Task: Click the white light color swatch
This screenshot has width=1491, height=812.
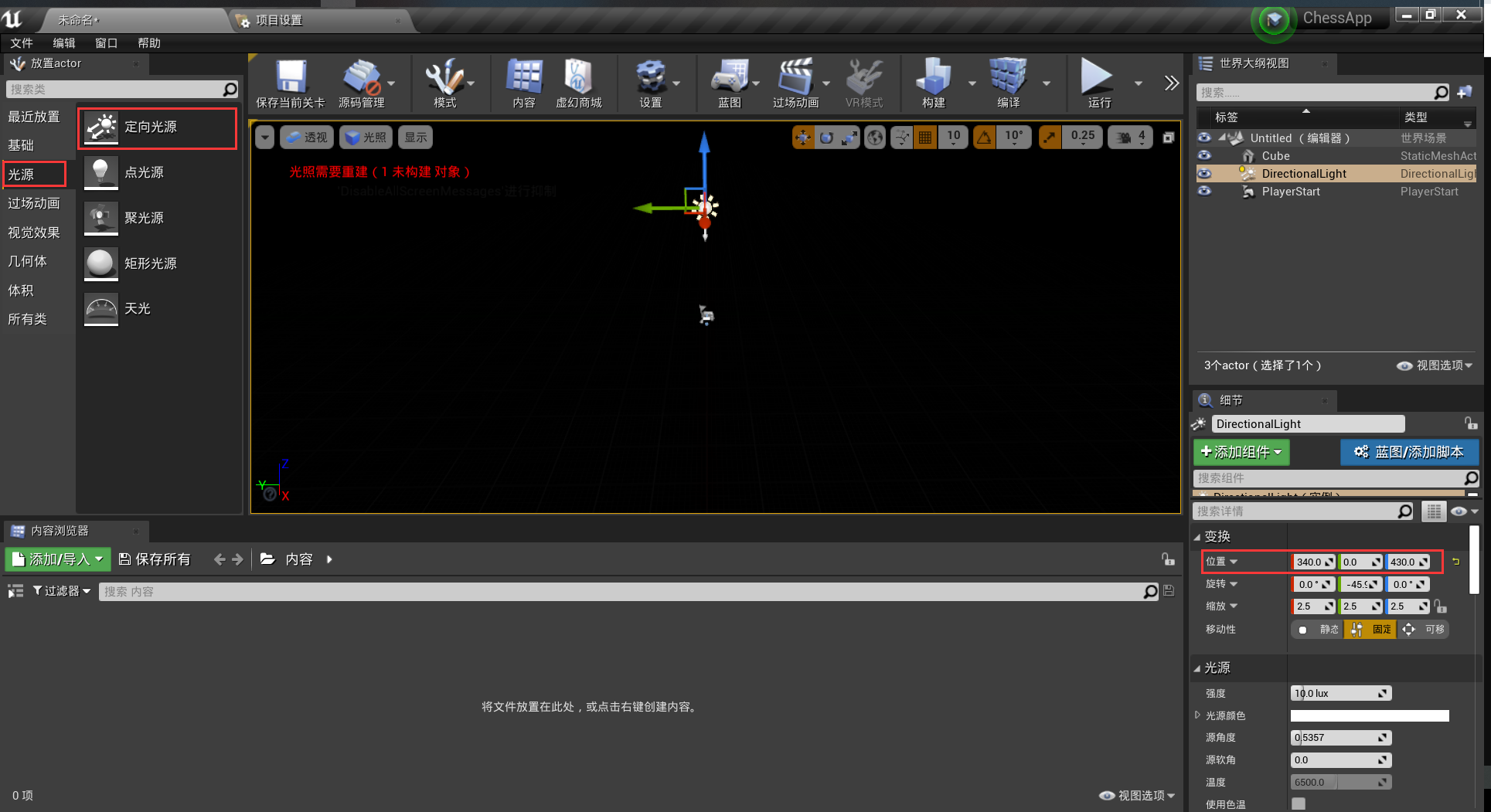Action: (1369, 715)
